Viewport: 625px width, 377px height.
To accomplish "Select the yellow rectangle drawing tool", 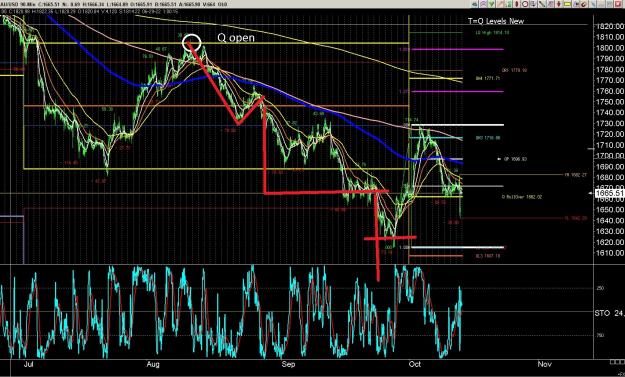I will pyautogui.click(x=567, y=4).
